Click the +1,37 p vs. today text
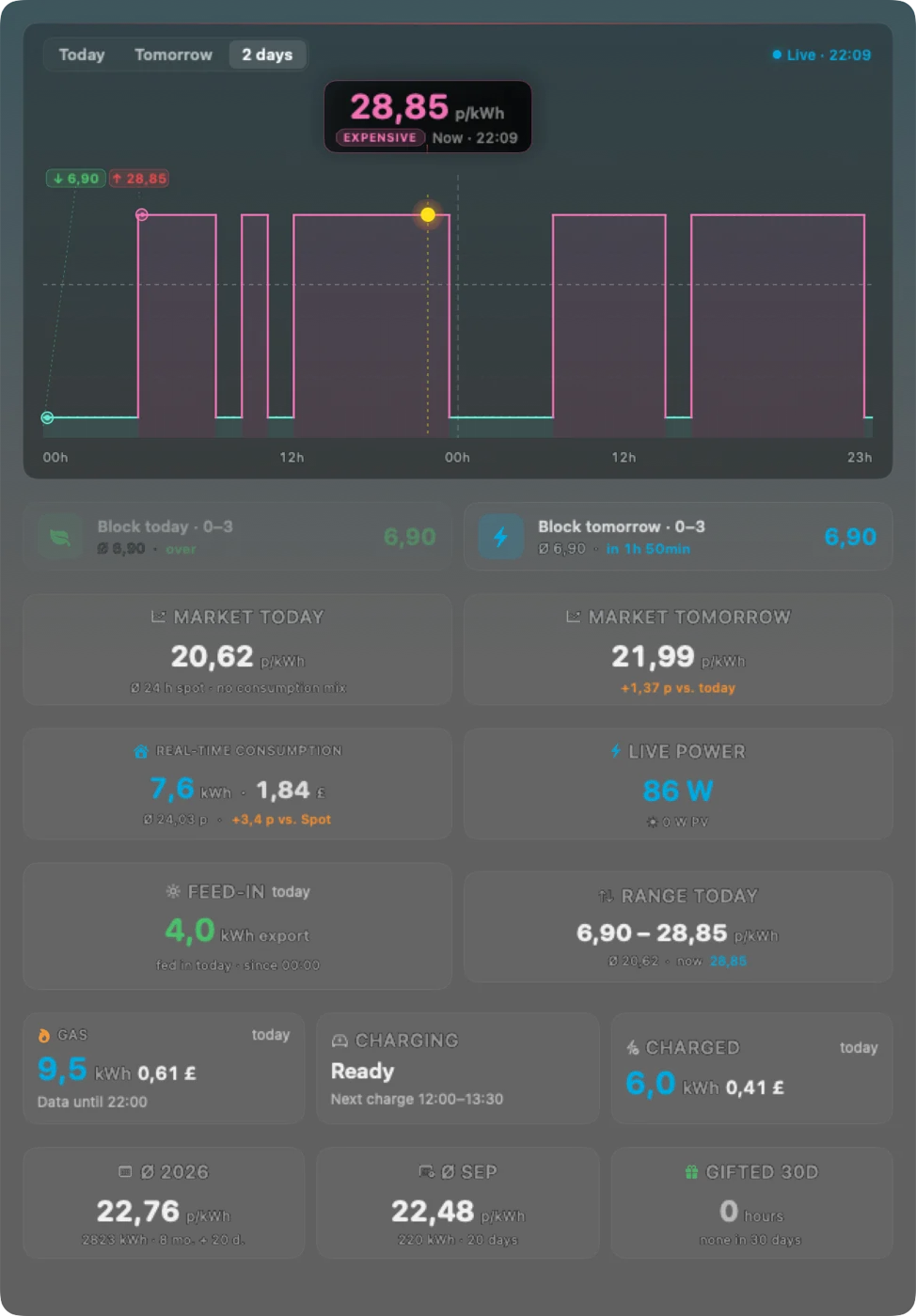Image resolution: width=916 pixels, height=1316 pixels. click(x=678, y=688)
